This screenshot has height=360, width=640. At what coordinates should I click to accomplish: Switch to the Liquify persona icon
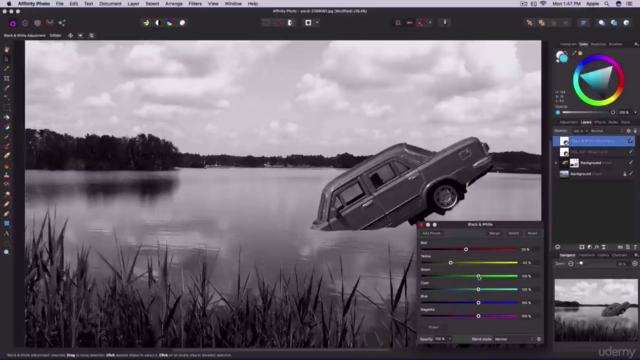pos(25,23)
